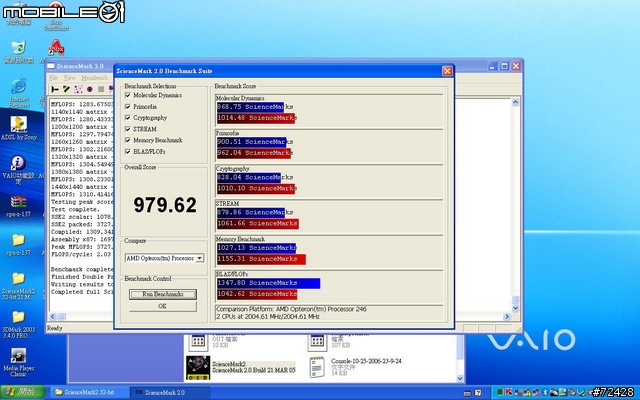This screenshot has height=400, width=640.
Task: Click scroll down arrow in ScienceMark output
Action: [x=515, y=309]
